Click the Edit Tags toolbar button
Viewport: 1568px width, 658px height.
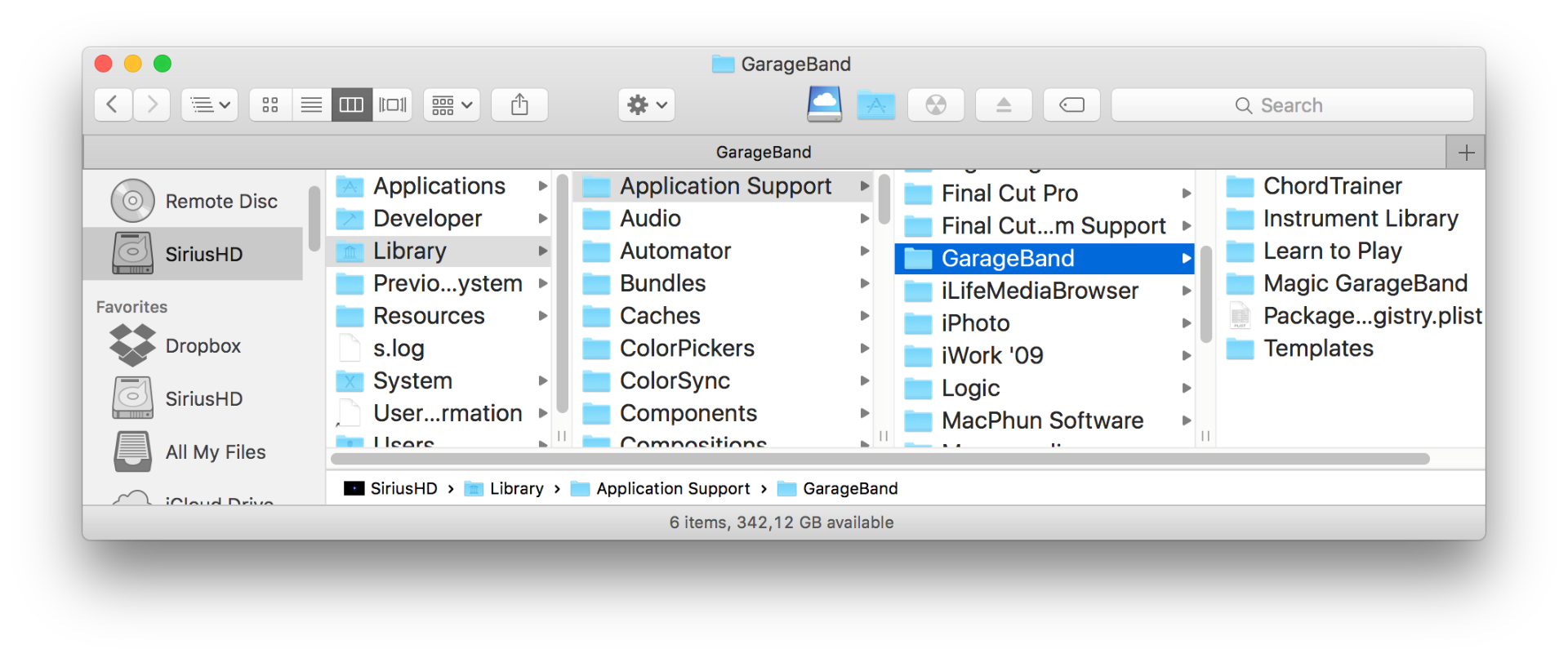1071,104
